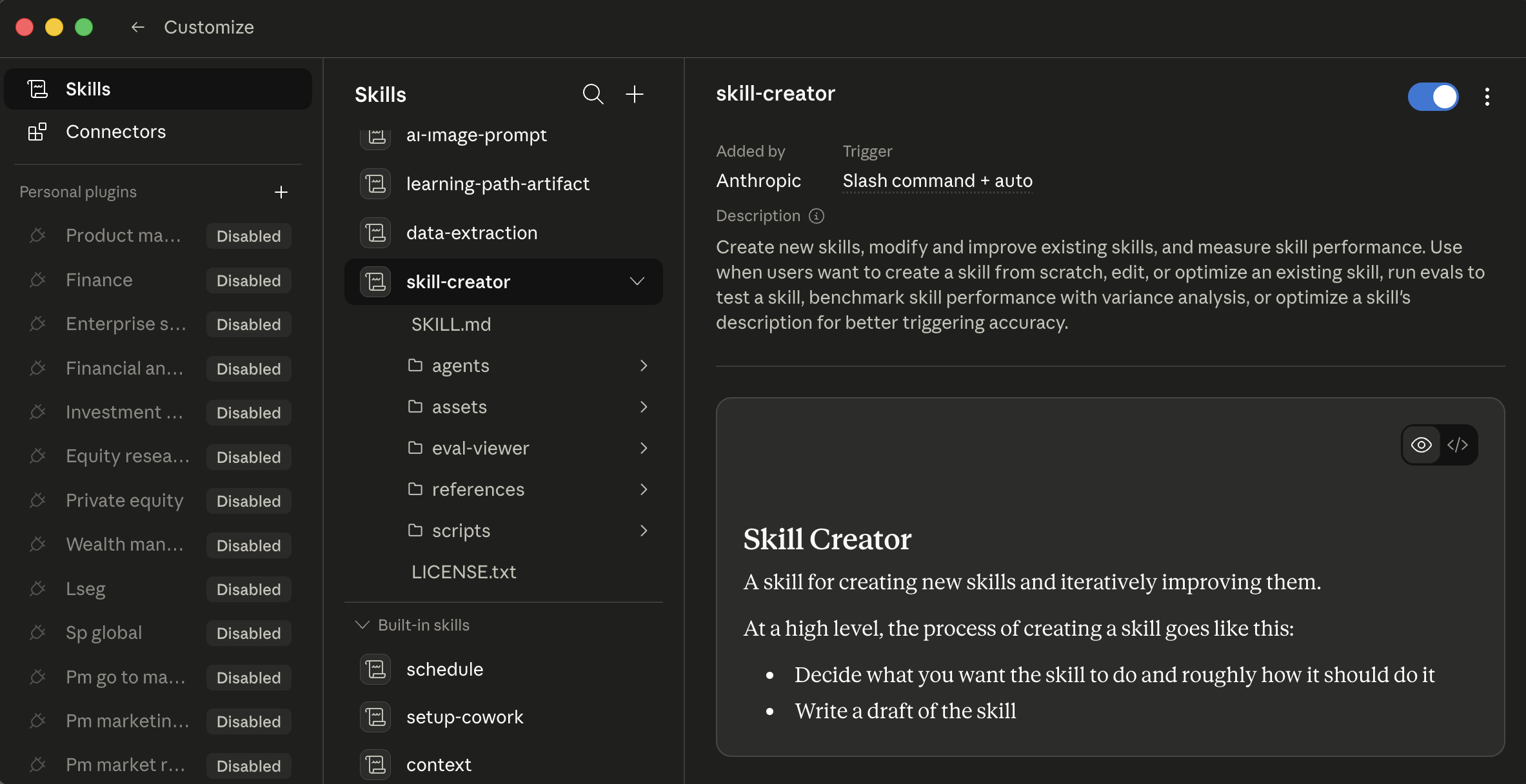The image size is (1526, 784).
Task: Open the Private equity plugin
Action: pos(124,500)
